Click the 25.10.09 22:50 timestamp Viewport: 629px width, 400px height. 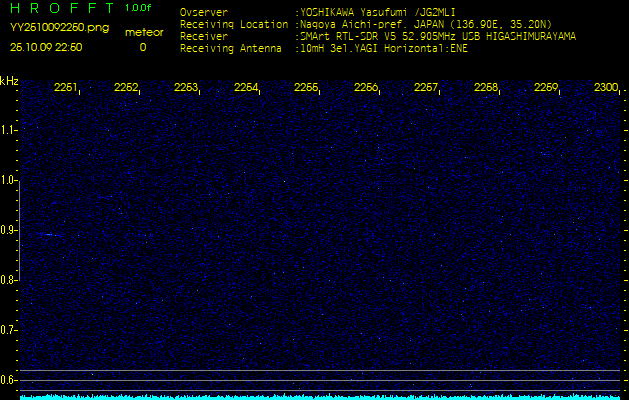[46, 47]
